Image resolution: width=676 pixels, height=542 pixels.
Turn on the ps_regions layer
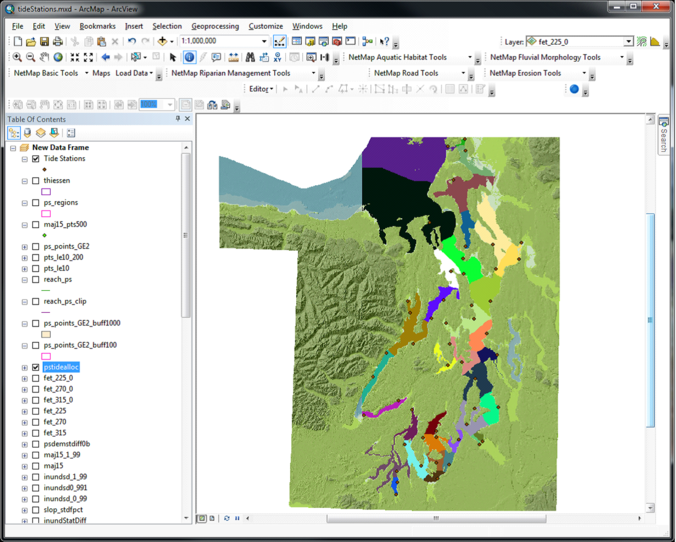pyautogui.click(x=36, y=203)
